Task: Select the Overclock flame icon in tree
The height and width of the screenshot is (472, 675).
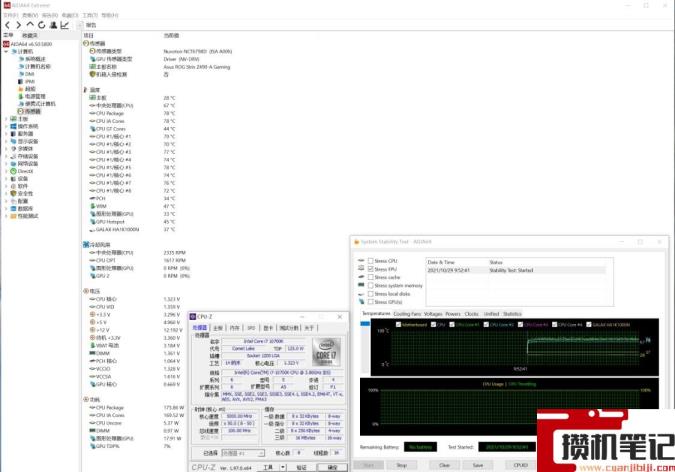Action: (x=20, y=89)
